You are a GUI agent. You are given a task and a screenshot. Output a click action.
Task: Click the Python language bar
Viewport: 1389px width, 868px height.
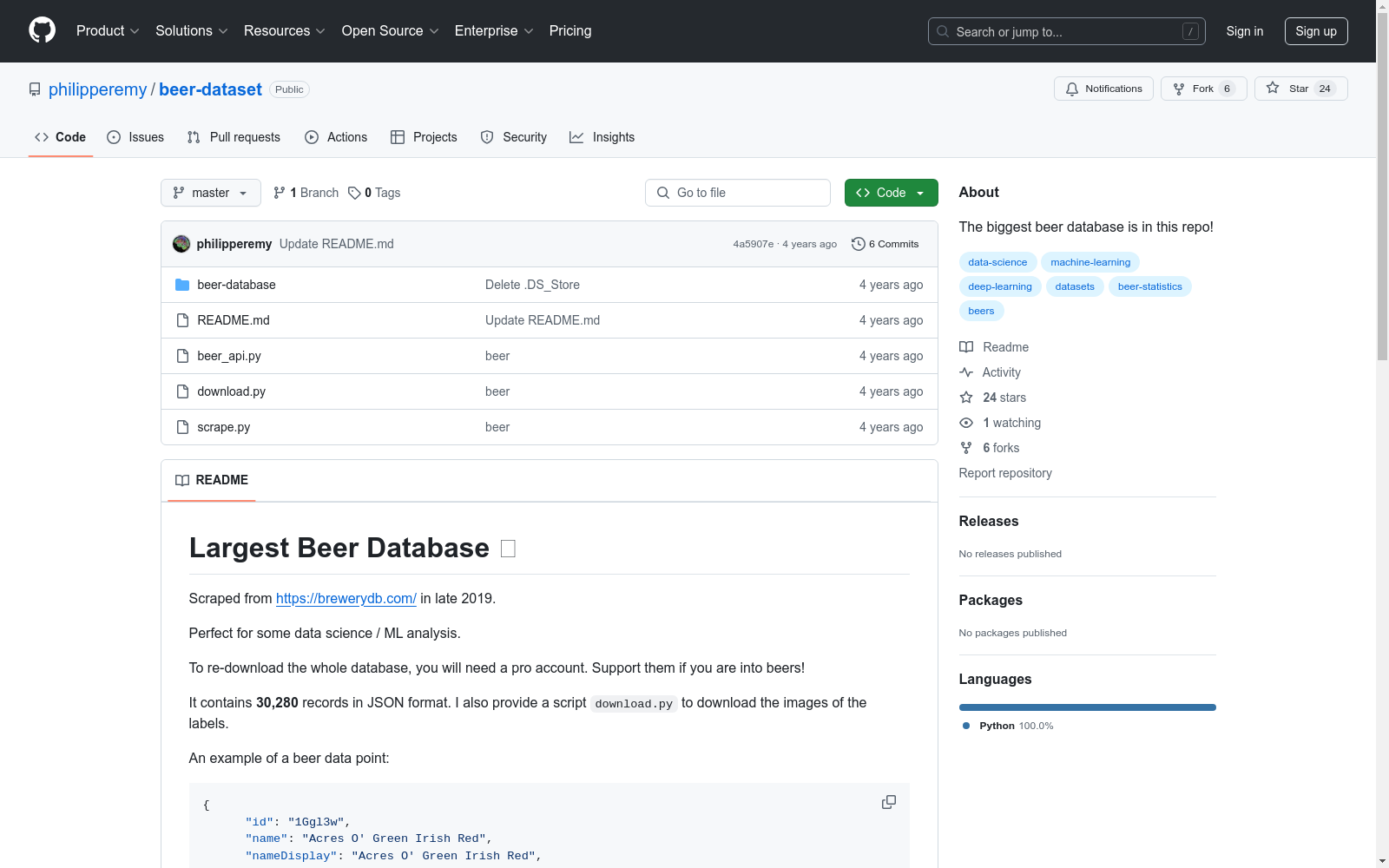point(1087,707)
